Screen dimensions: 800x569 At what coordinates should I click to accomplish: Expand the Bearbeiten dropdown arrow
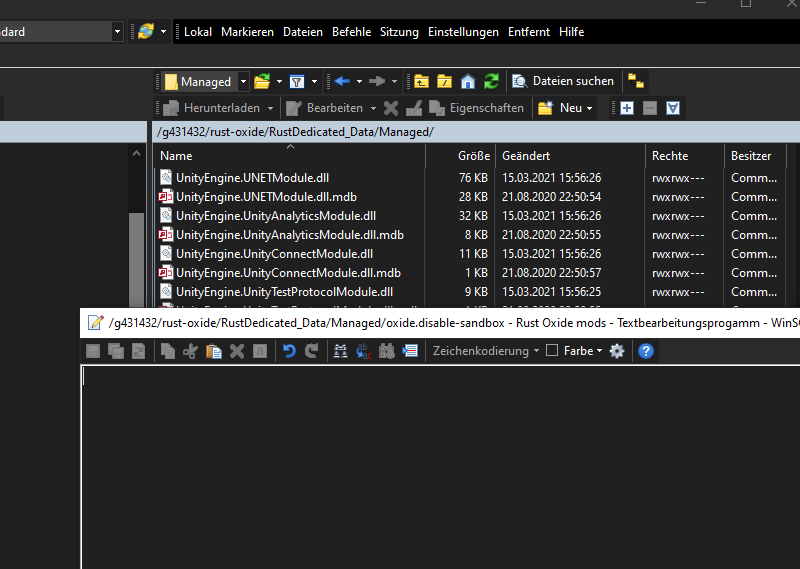(373, 108)
